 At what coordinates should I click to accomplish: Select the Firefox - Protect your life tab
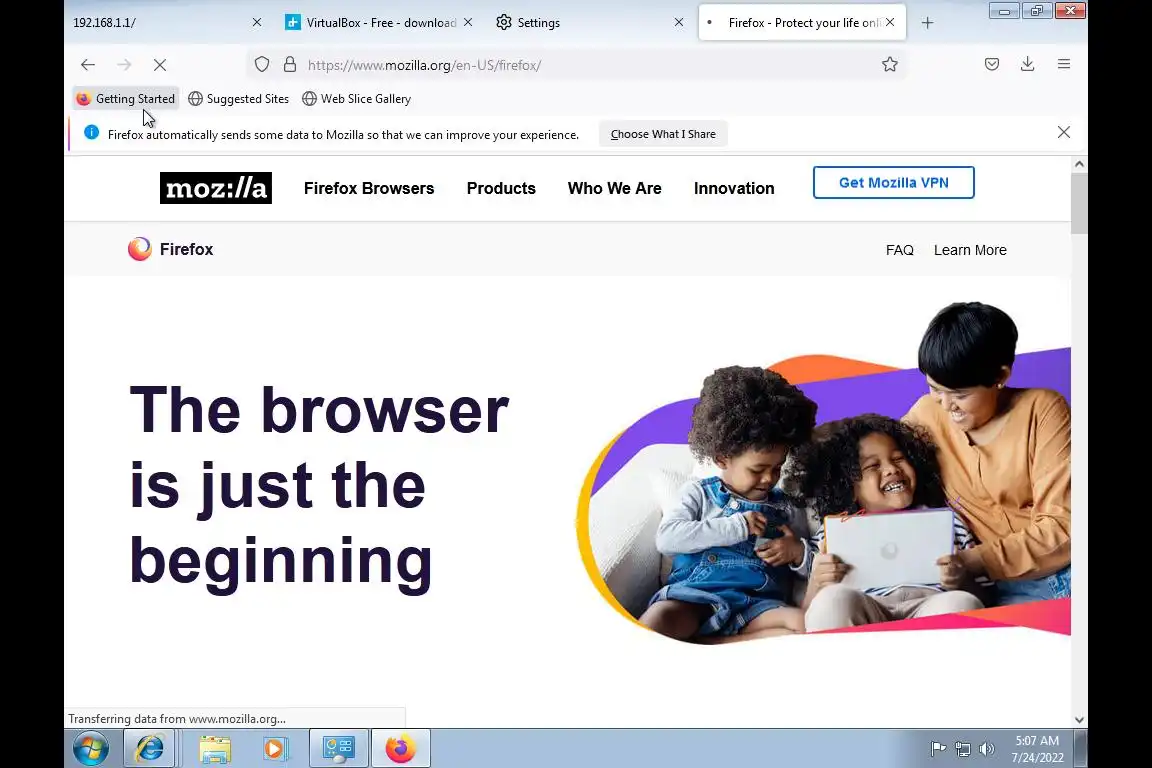coord(802,23)
